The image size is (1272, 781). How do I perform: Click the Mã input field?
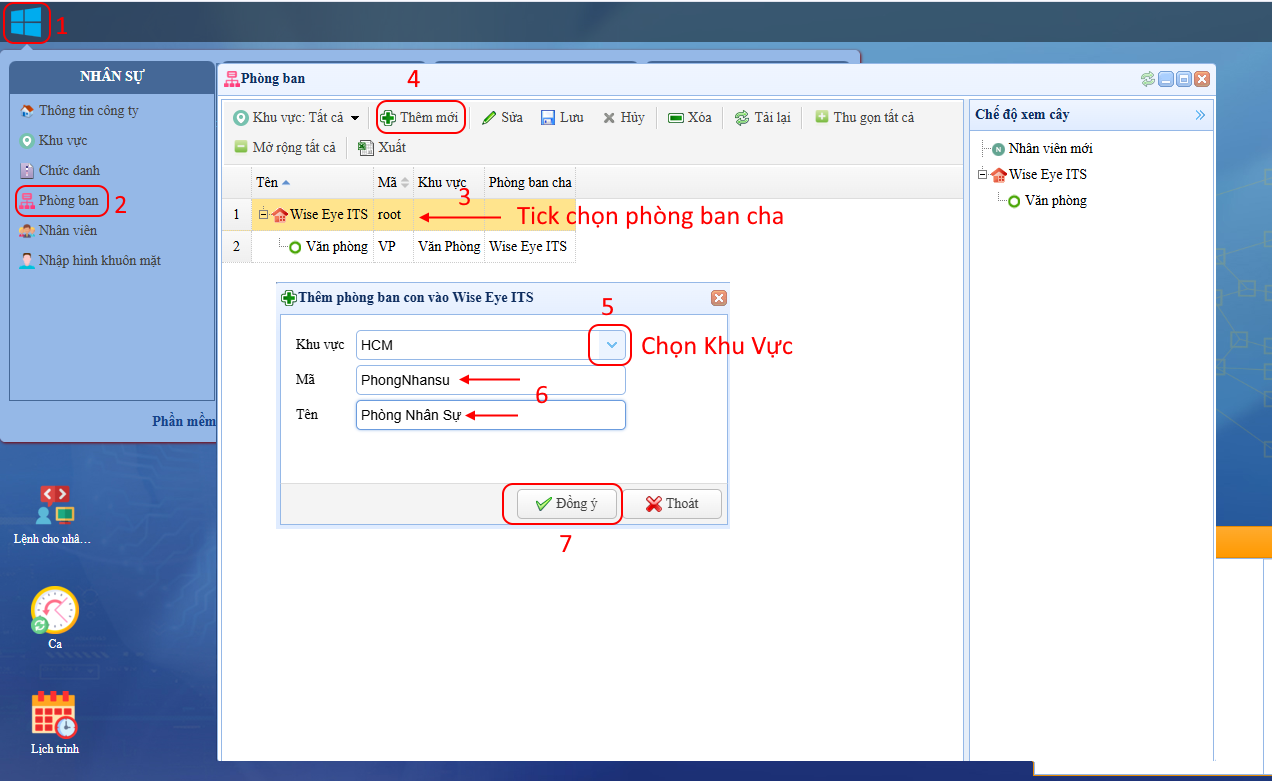(x=490, y=380)
